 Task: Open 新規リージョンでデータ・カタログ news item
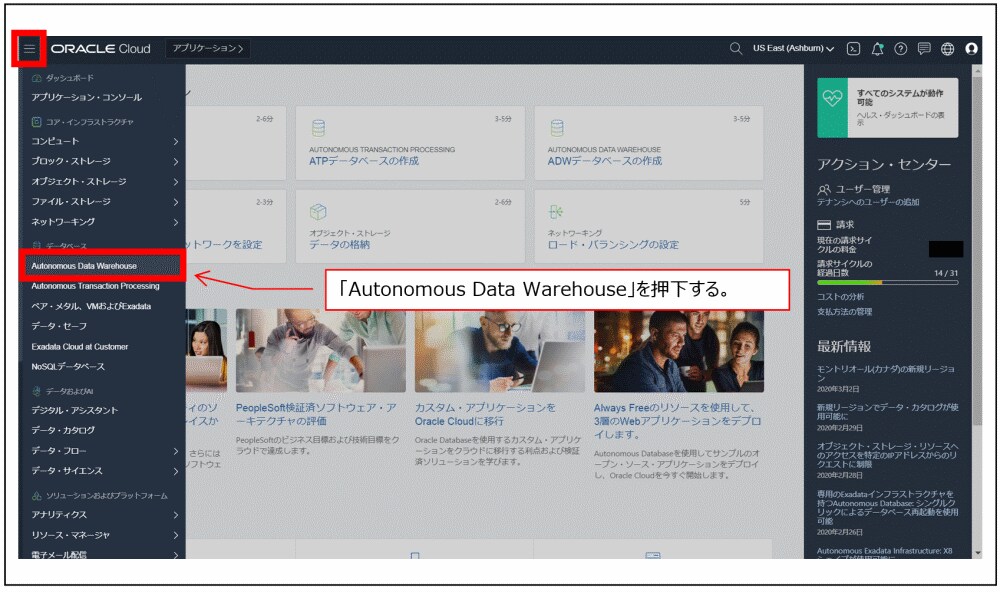coord(887,412)
